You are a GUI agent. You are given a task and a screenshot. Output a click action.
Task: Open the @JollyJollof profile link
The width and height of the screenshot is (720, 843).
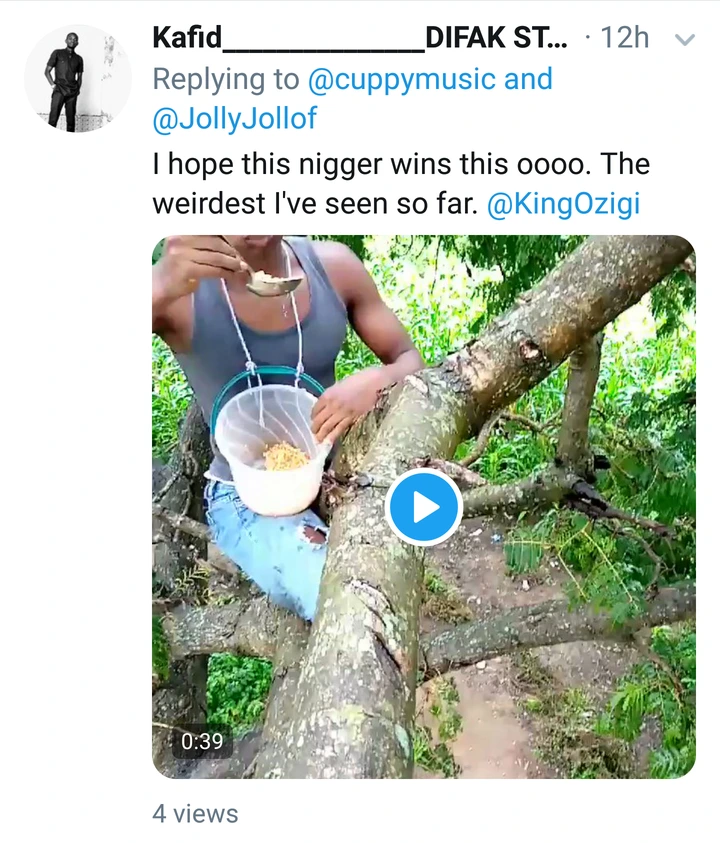tap(234, 119)
